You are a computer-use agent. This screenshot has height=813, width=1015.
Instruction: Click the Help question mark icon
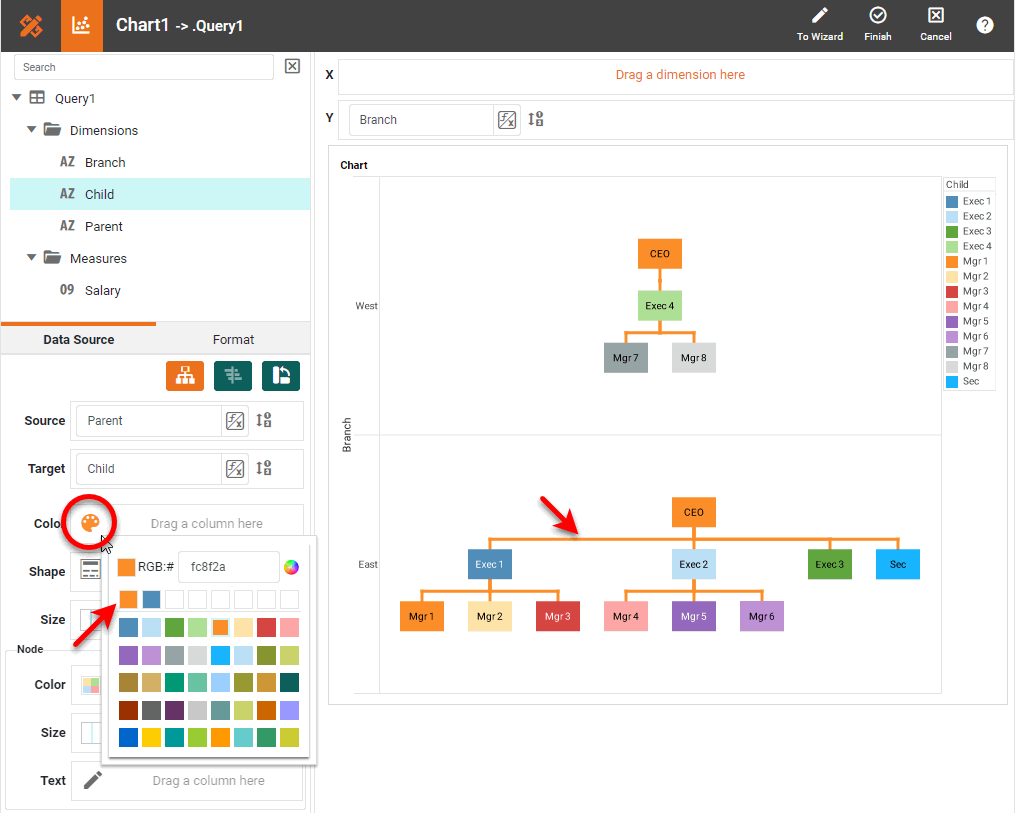point(985,26)
